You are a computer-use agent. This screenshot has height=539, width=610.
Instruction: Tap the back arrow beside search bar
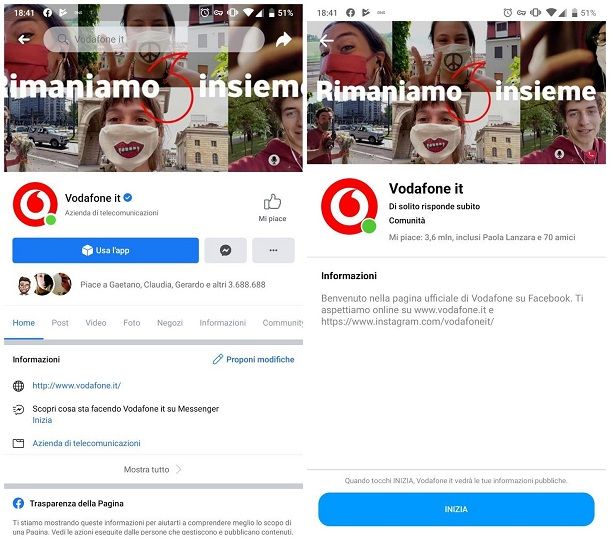coord(24,39)
